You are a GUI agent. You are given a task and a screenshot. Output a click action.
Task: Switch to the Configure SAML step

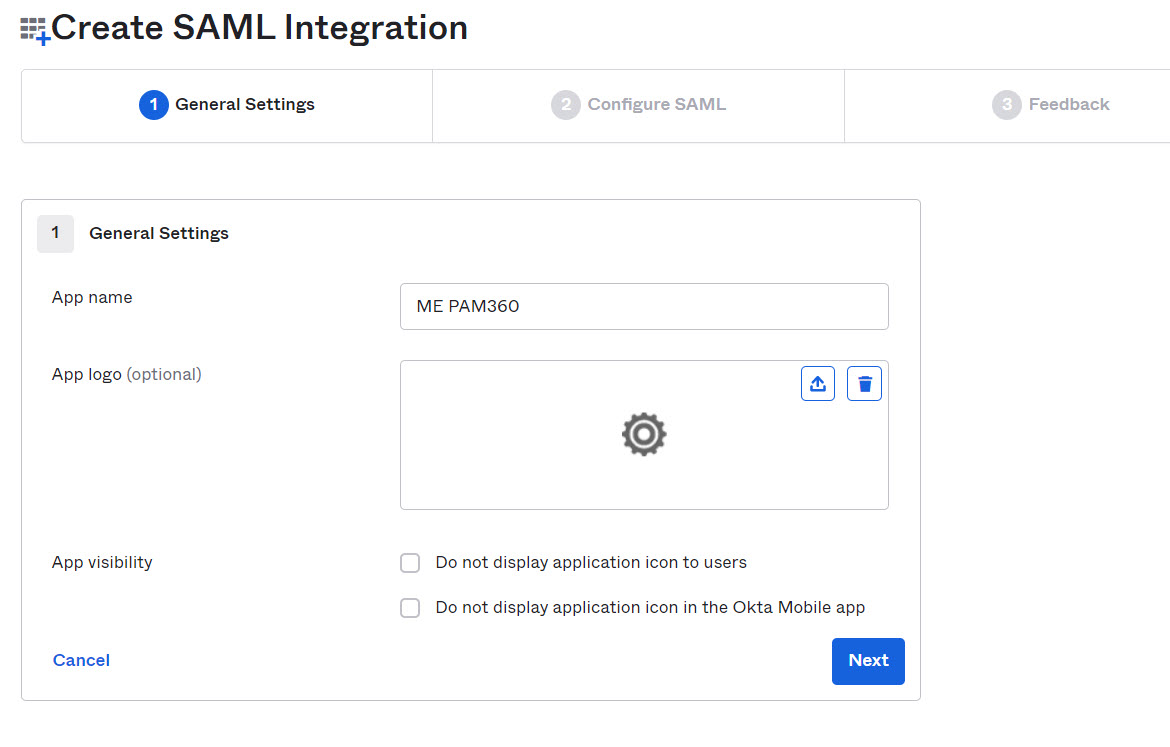[x=656, y=105]
